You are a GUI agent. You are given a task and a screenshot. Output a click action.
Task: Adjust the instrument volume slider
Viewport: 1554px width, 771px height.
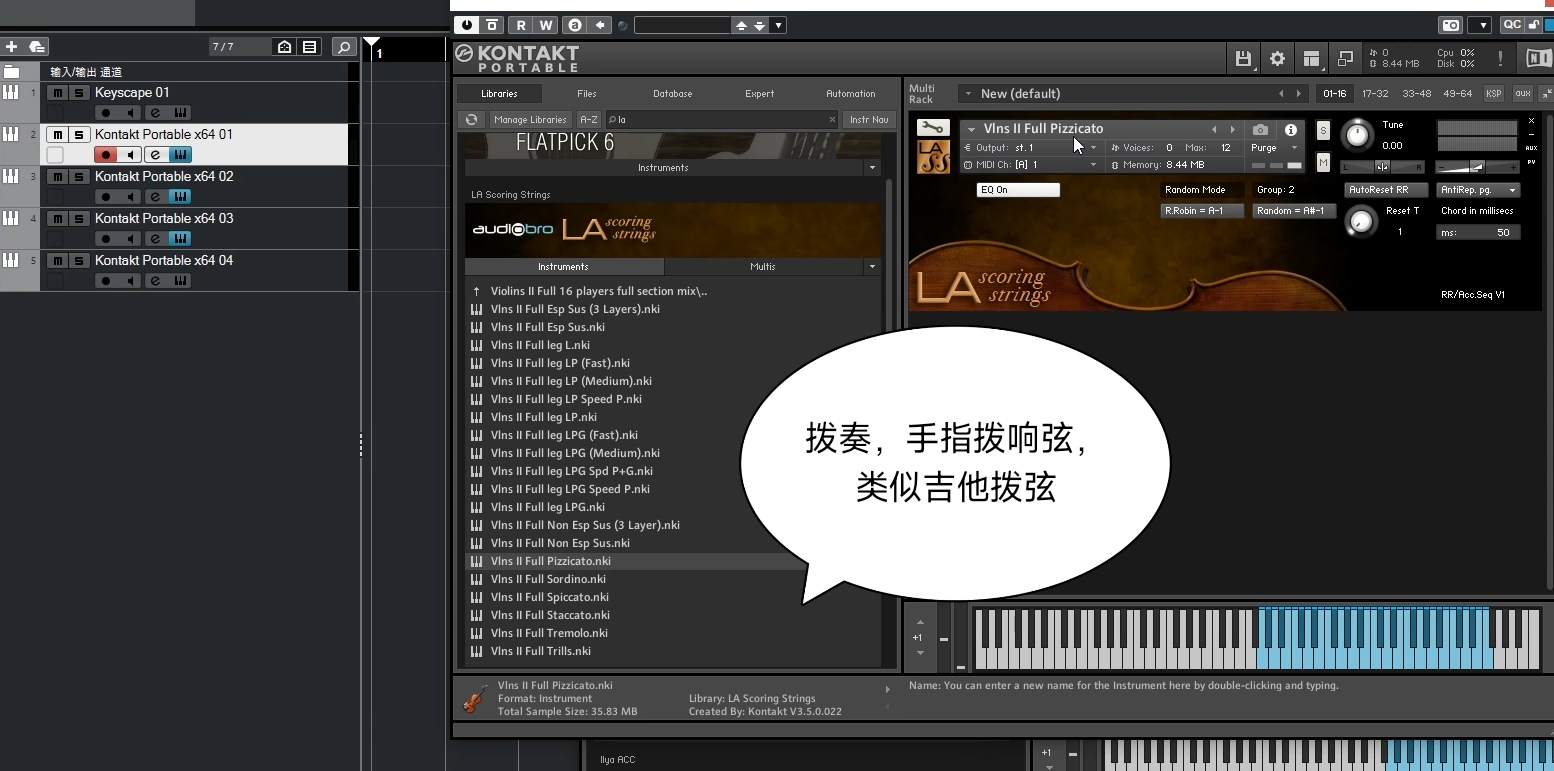pos(1477,167)
